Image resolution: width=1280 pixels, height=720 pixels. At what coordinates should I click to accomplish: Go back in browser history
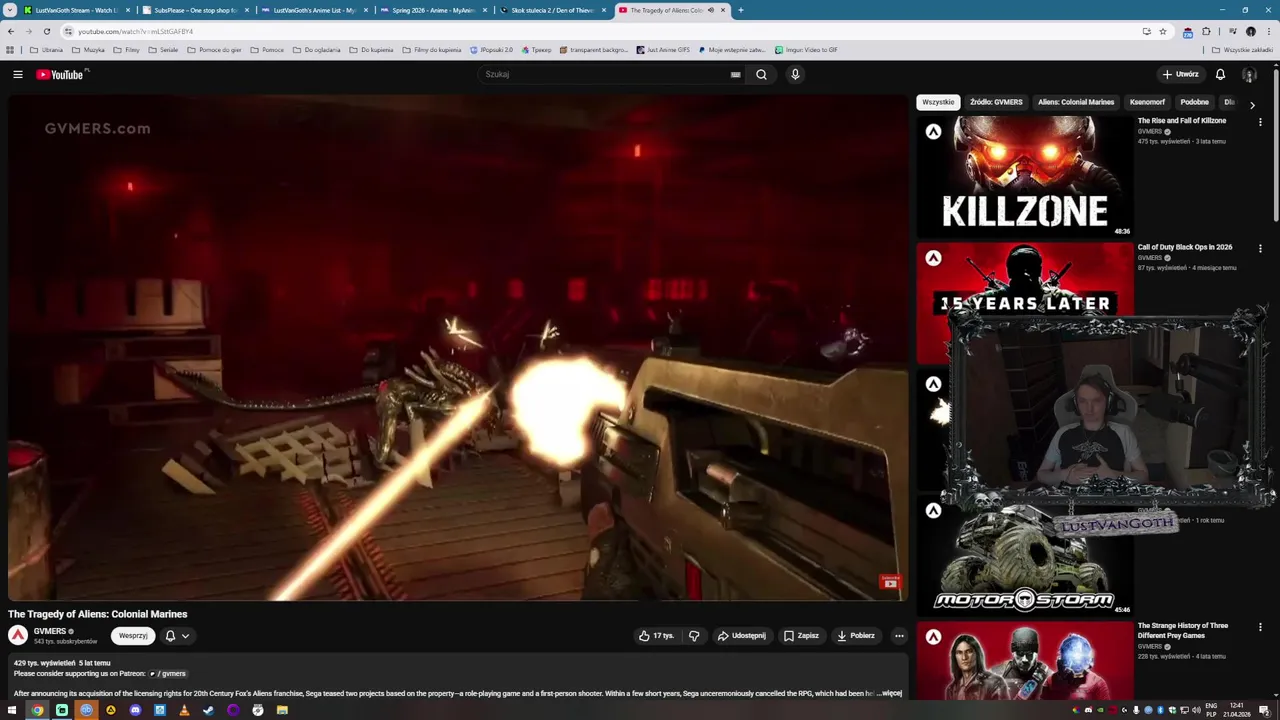[11, 31]
